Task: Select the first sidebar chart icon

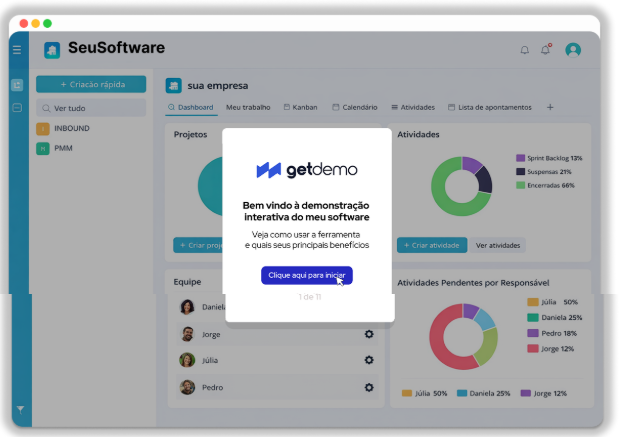Action: pos(17,85)
